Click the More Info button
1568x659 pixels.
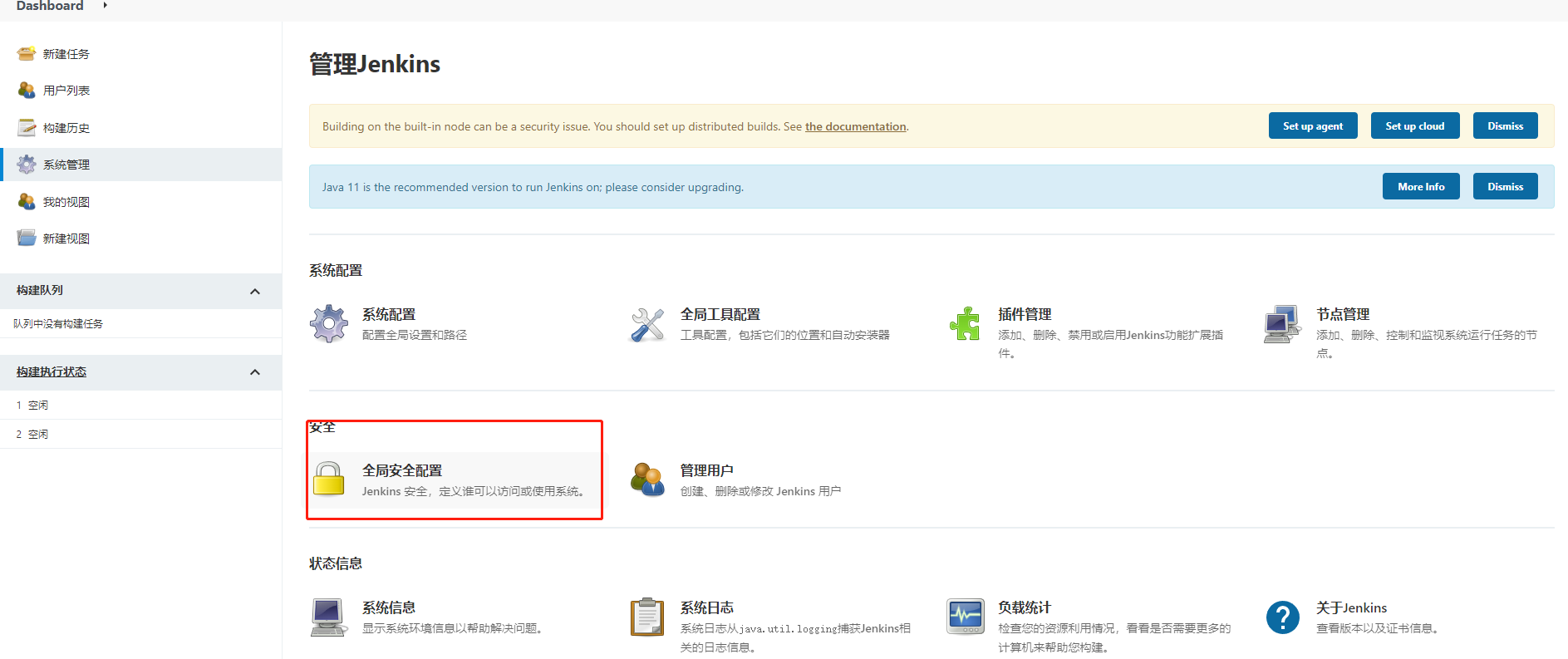(x=1421, y=186)
